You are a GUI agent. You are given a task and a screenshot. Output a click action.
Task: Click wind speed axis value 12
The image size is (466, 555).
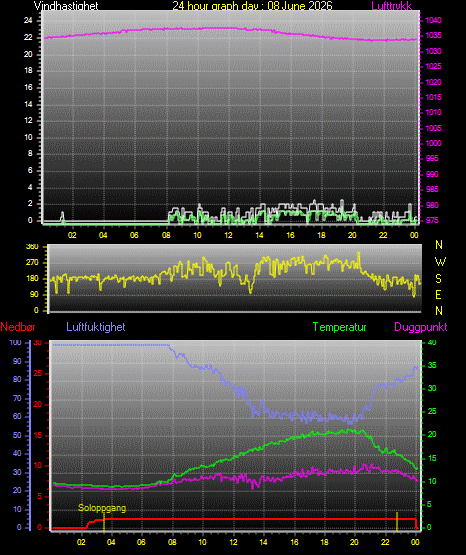pyautogui.click(x=28, y=121)
